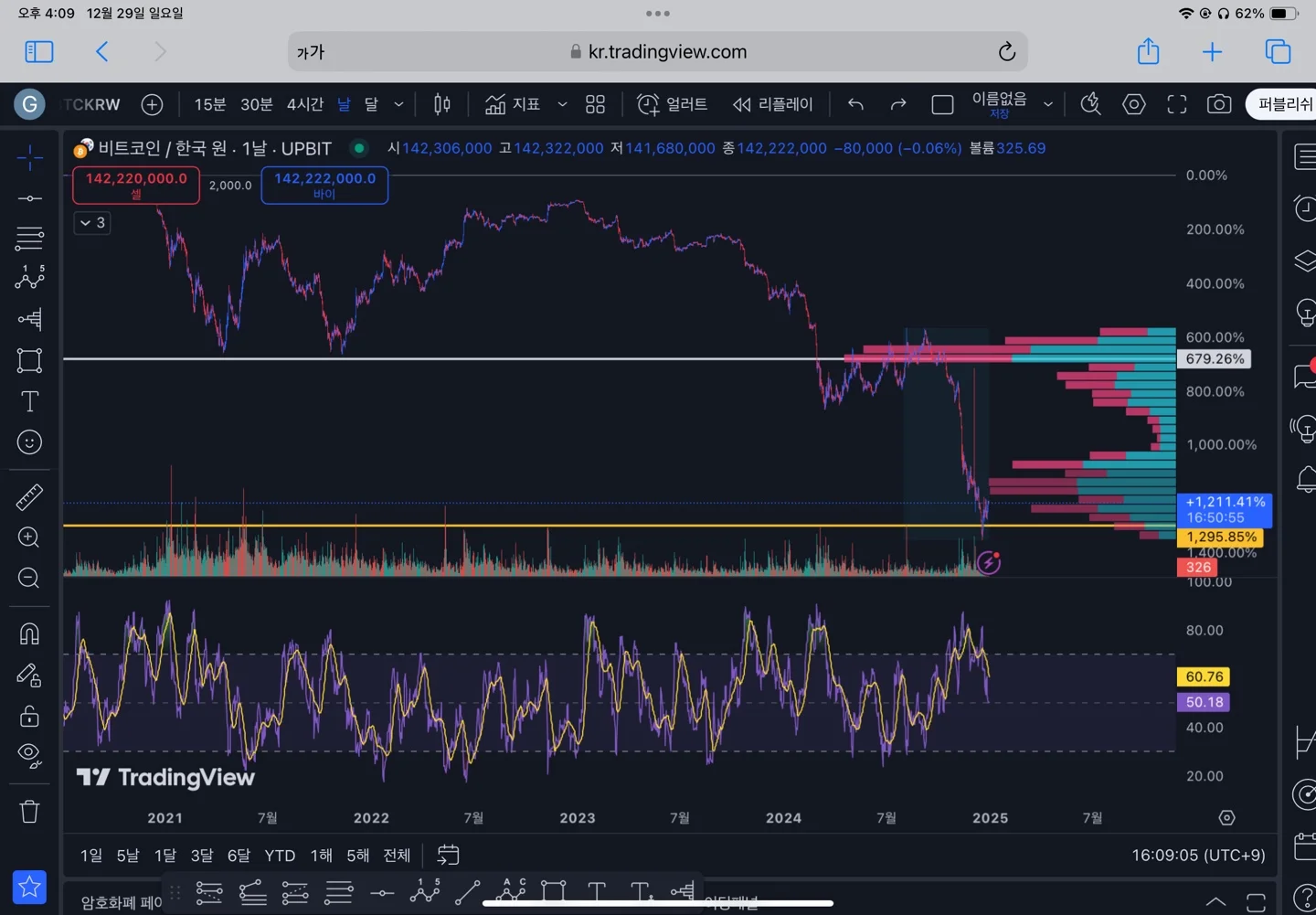This screenshot has height=915, width=1316.
Task: Open the G profile avatar menu
Action: coord(29,104)
